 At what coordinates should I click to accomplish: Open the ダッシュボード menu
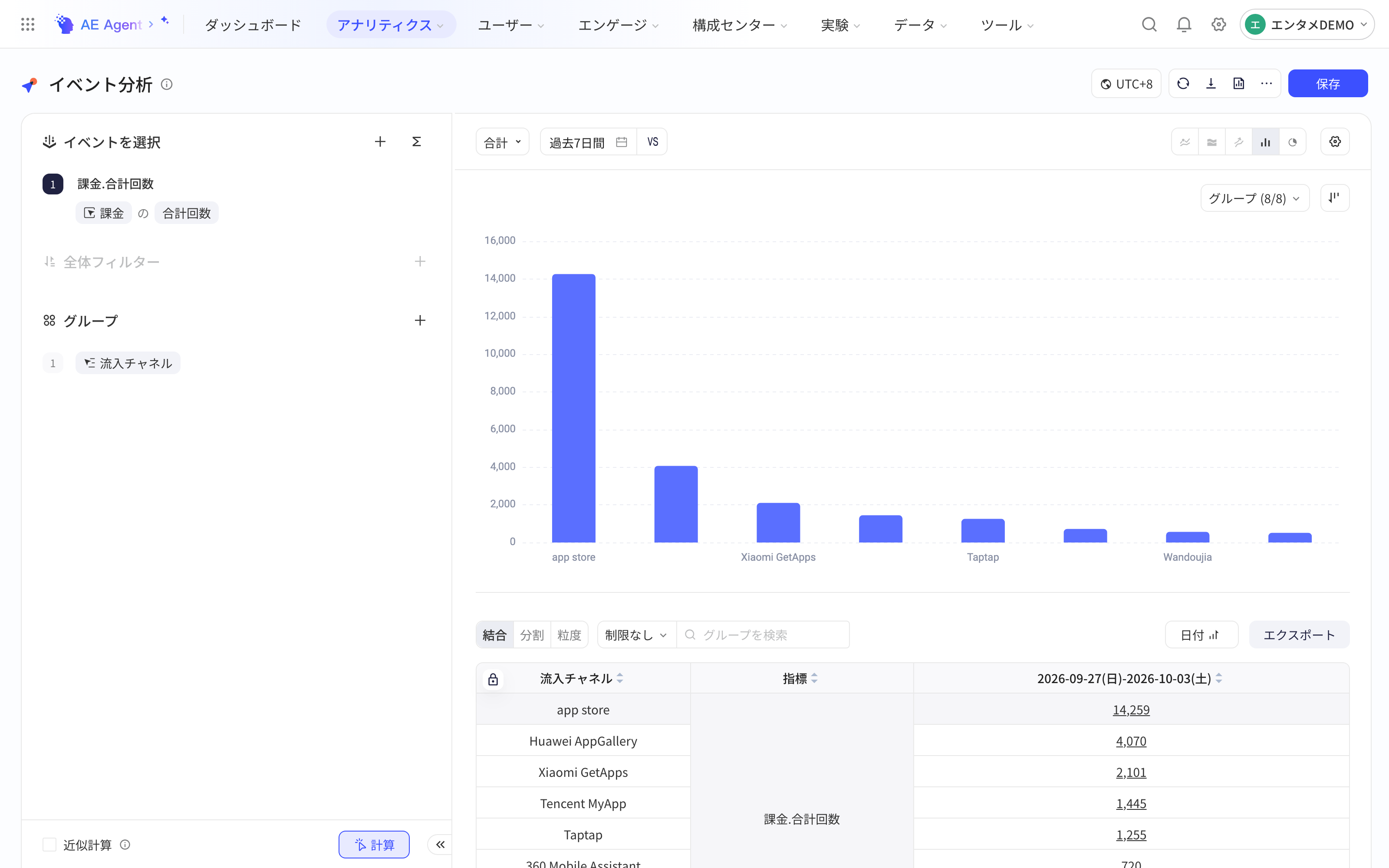tap(253, 25)
